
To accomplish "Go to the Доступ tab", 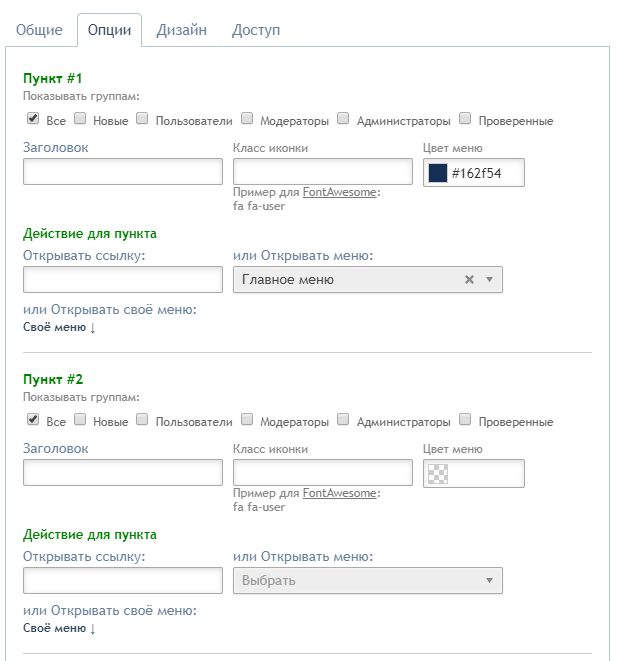I will 256,30.
